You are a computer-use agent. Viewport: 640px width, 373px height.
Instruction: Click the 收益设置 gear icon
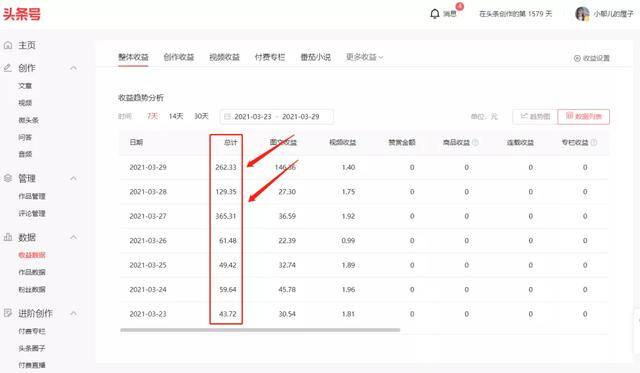[x=577, y=58]
